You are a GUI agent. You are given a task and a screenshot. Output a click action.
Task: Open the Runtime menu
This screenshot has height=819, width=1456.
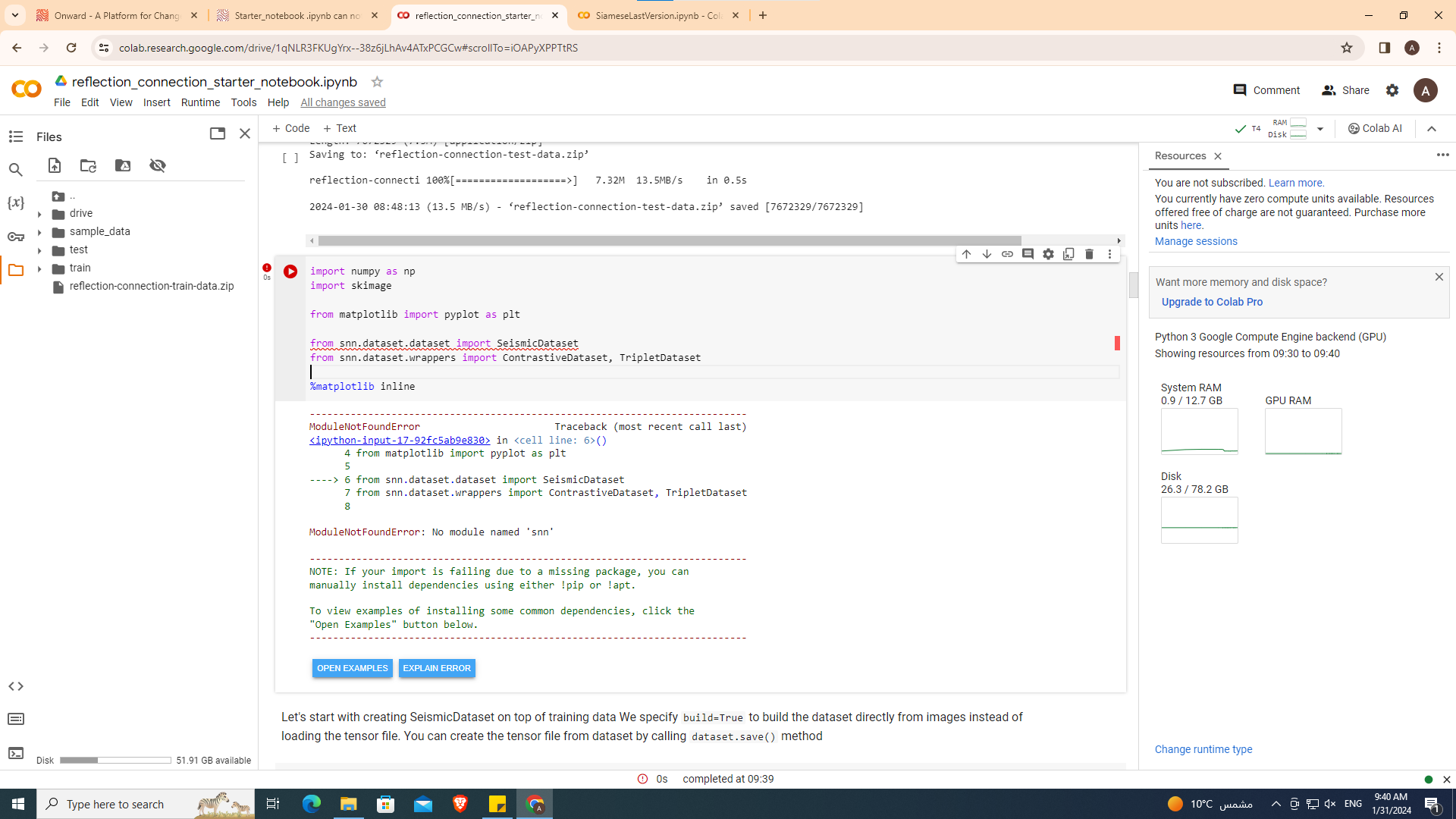point(200,102)
